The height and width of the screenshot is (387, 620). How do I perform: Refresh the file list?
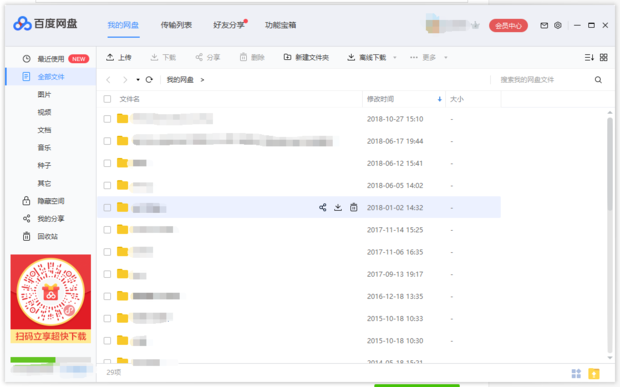pyautogui.click(x=149, y=80)
